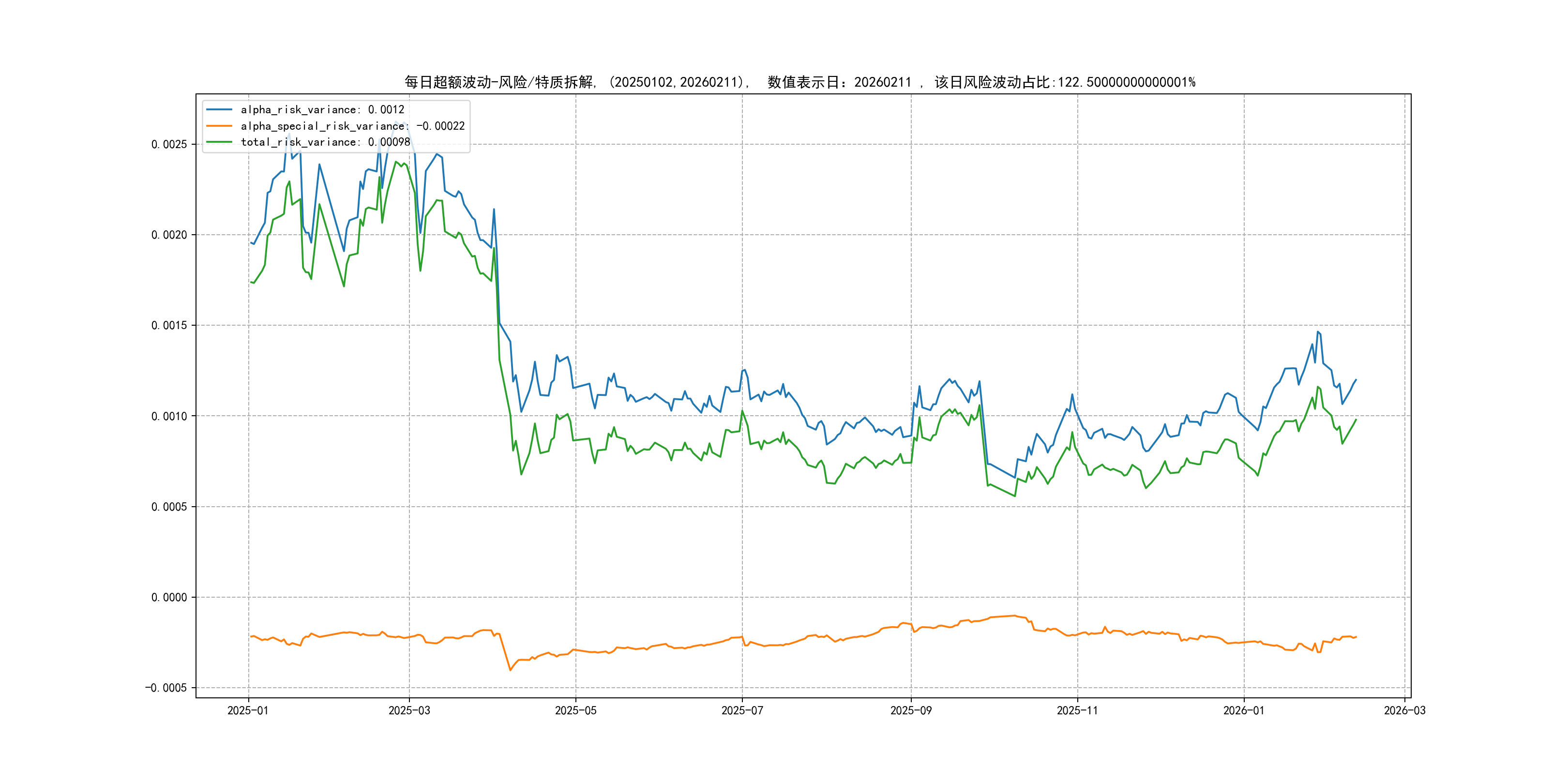Viewport: 1568px width, 784px height.
Task: Click the 2026-01 x-axis tick label
Action: tap(1244, 710)
